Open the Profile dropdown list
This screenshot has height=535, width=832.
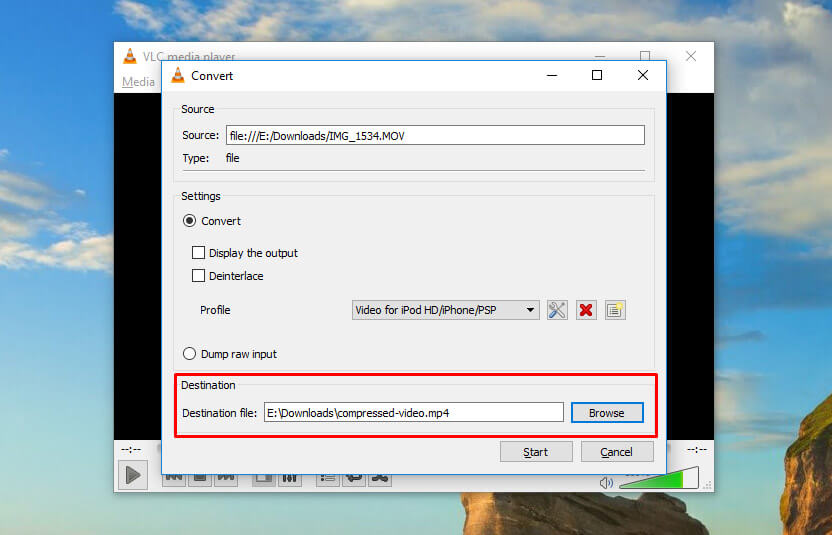[x=446, y=310]
